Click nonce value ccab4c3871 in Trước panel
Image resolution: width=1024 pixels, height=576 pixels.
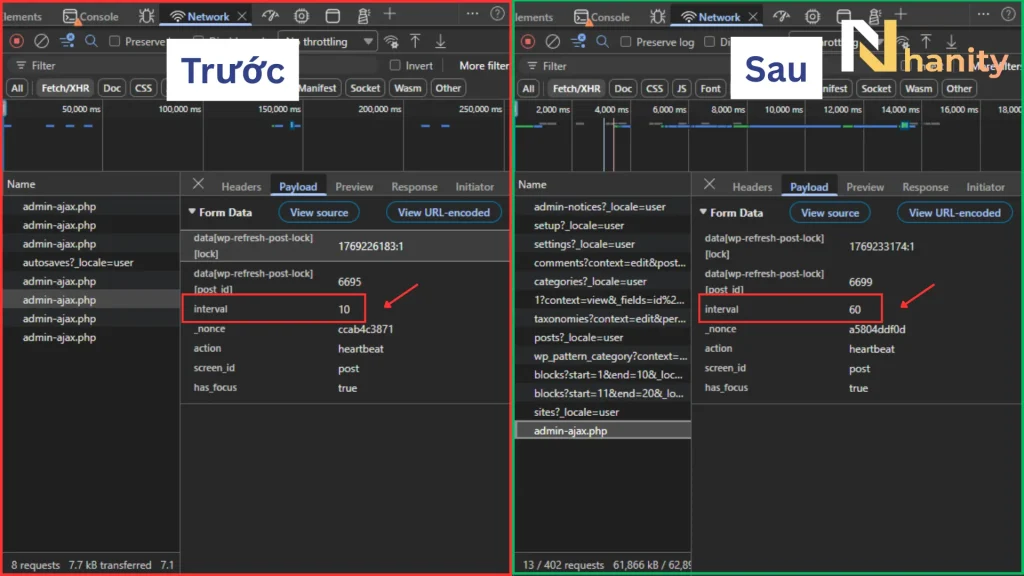(x=365, y=329)
